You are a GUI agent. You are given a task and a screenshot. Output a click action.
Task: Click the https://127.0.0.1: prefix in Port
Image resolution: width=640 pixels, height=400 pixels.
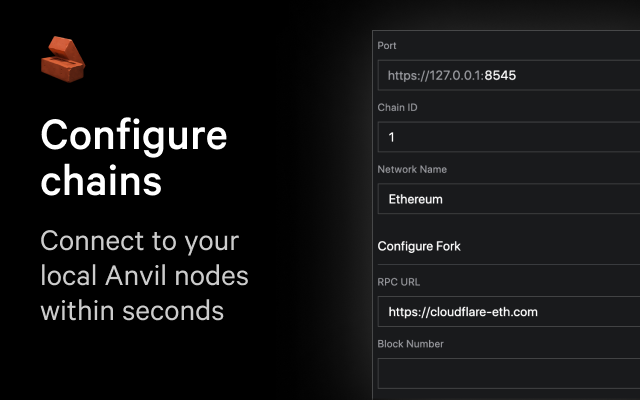coord(435,75)
